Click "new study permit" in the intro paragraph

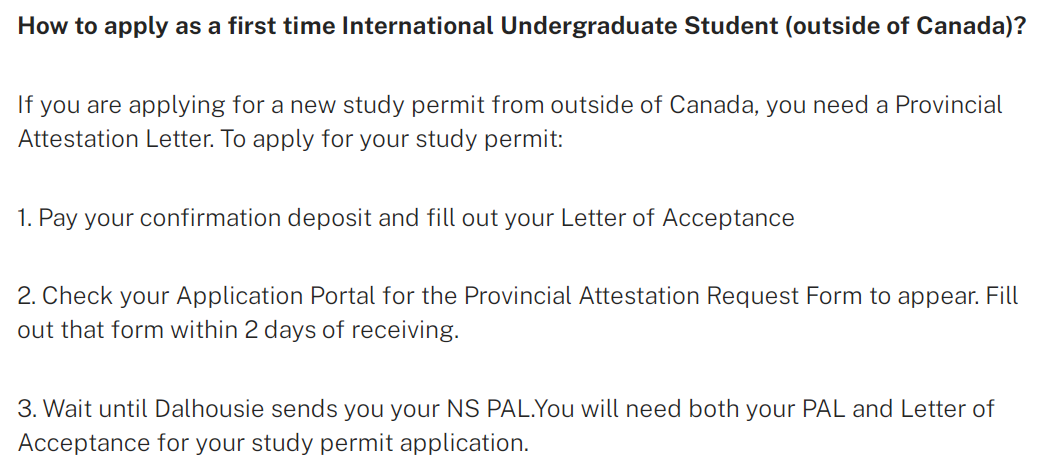coord(406,105)
